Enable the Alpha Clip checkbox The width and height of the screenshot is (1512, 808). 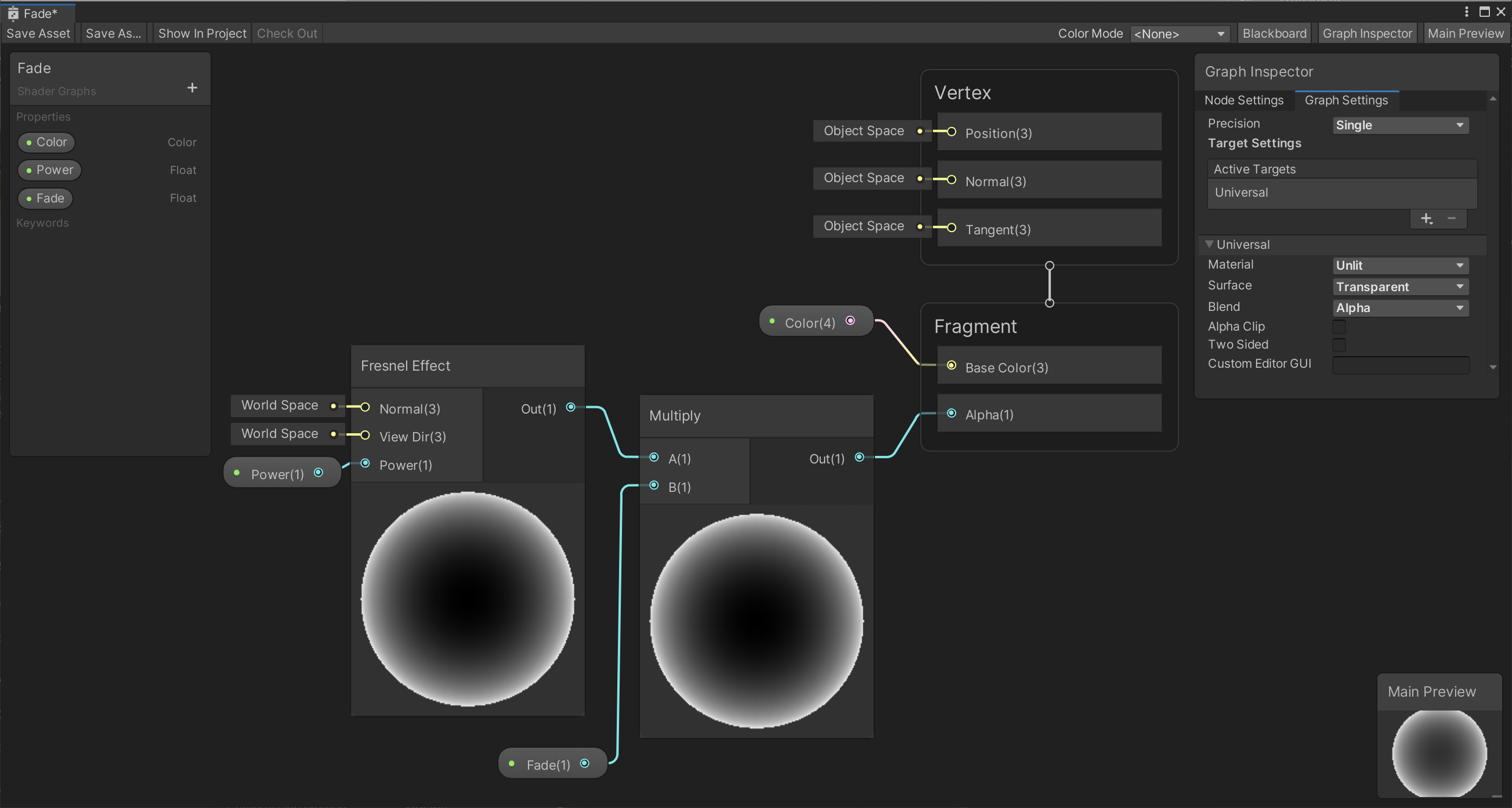(1339, 326)
